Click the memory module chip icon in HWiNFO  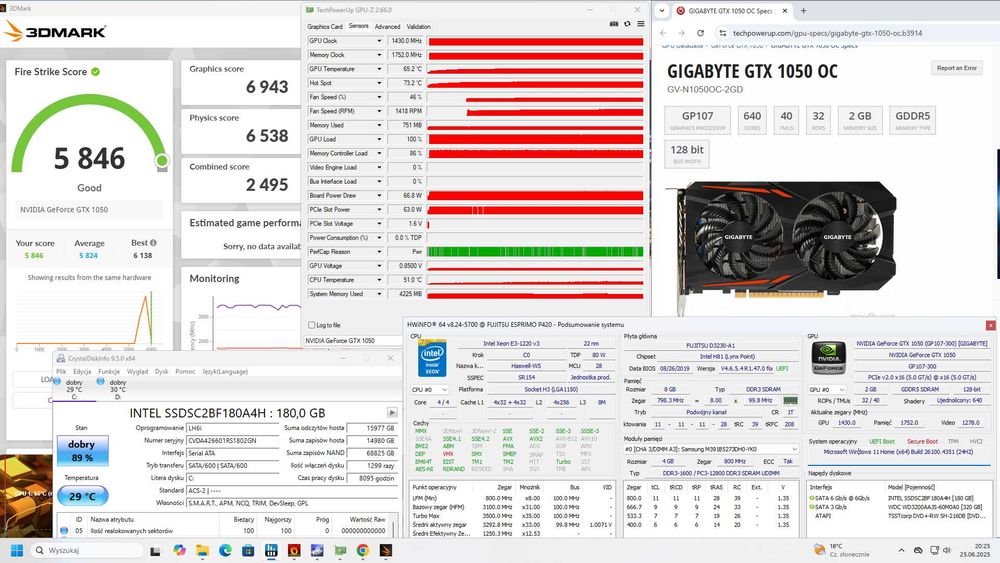click(x=790, y=400)
